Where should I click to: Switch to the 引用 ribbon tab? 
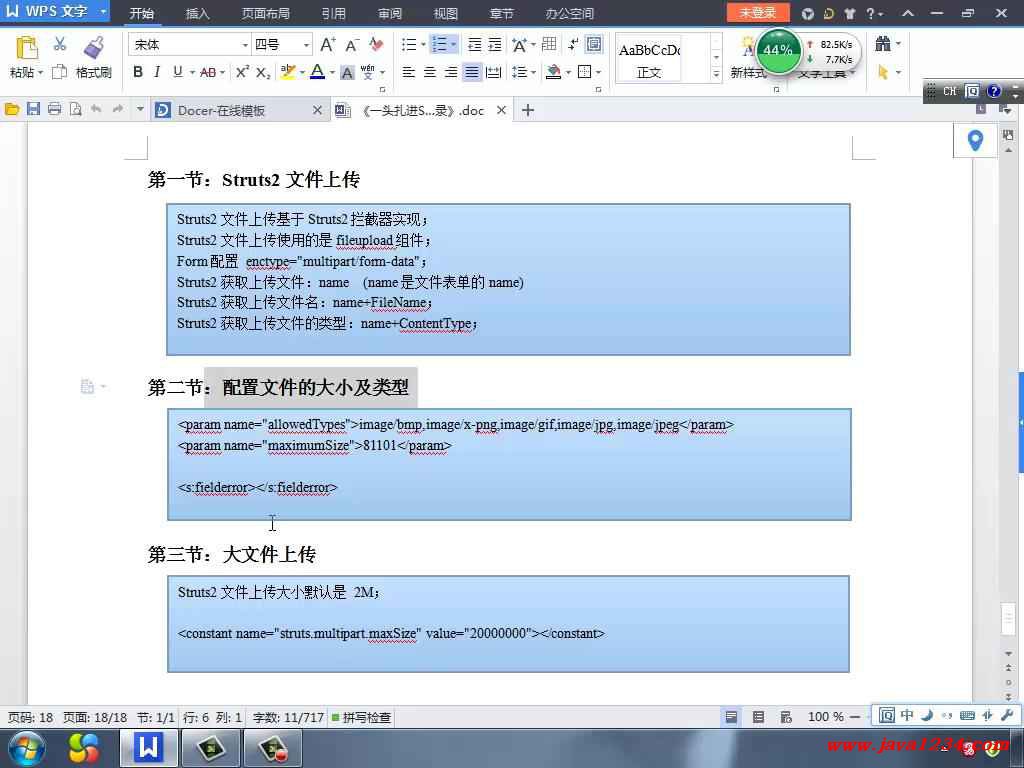click(x=334, y=13)
